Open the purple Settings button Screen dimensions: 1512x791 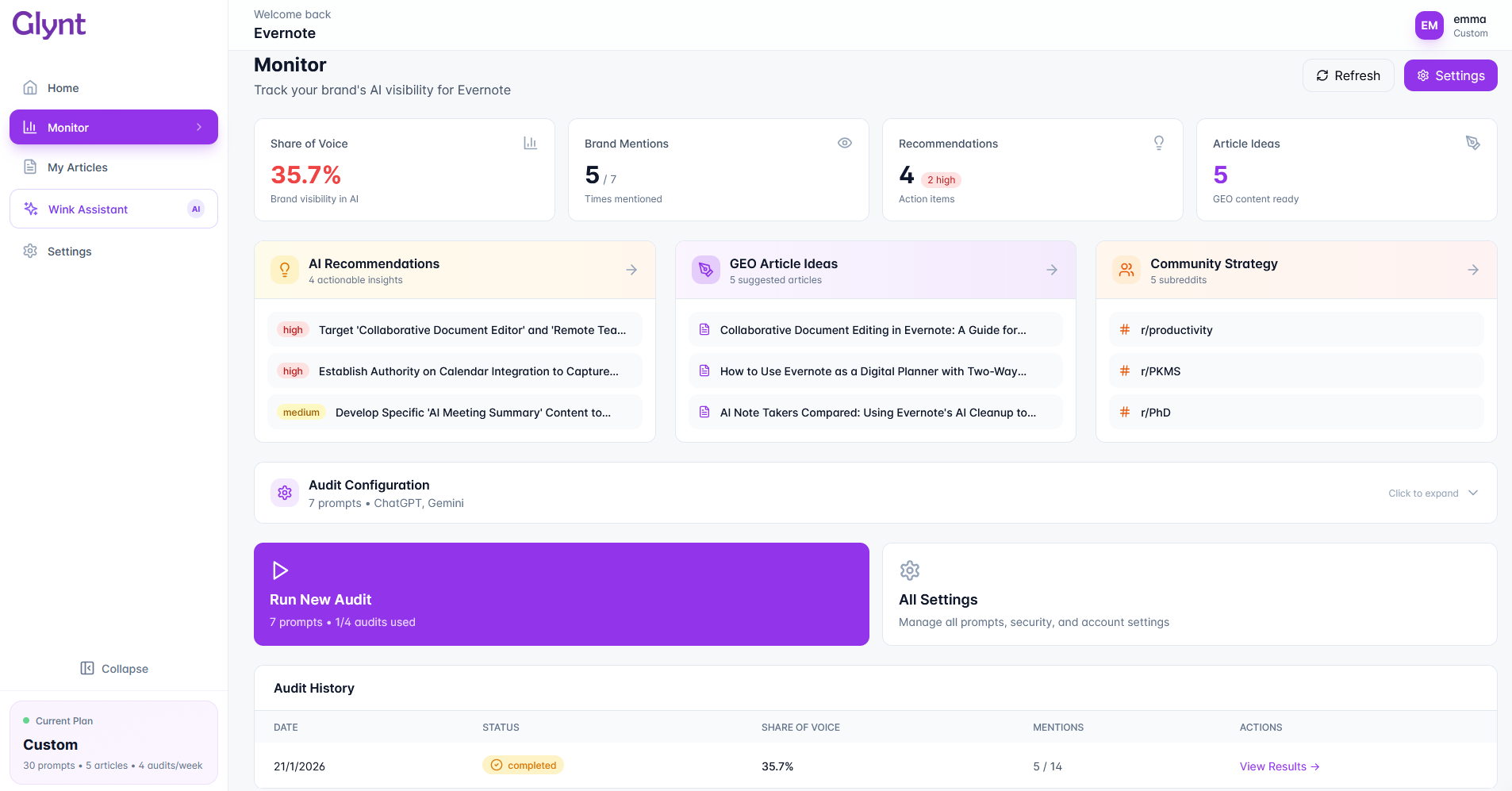[x=1450, y=75]
